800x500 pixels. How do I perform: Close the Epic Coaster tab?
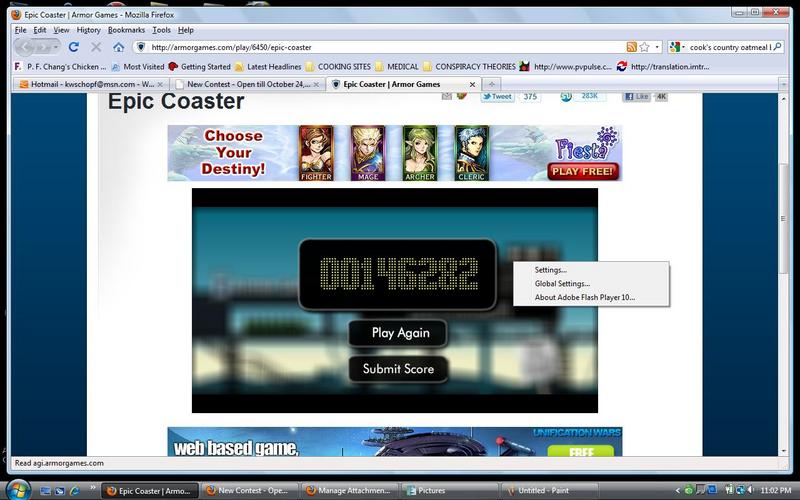tap(472, 84)
